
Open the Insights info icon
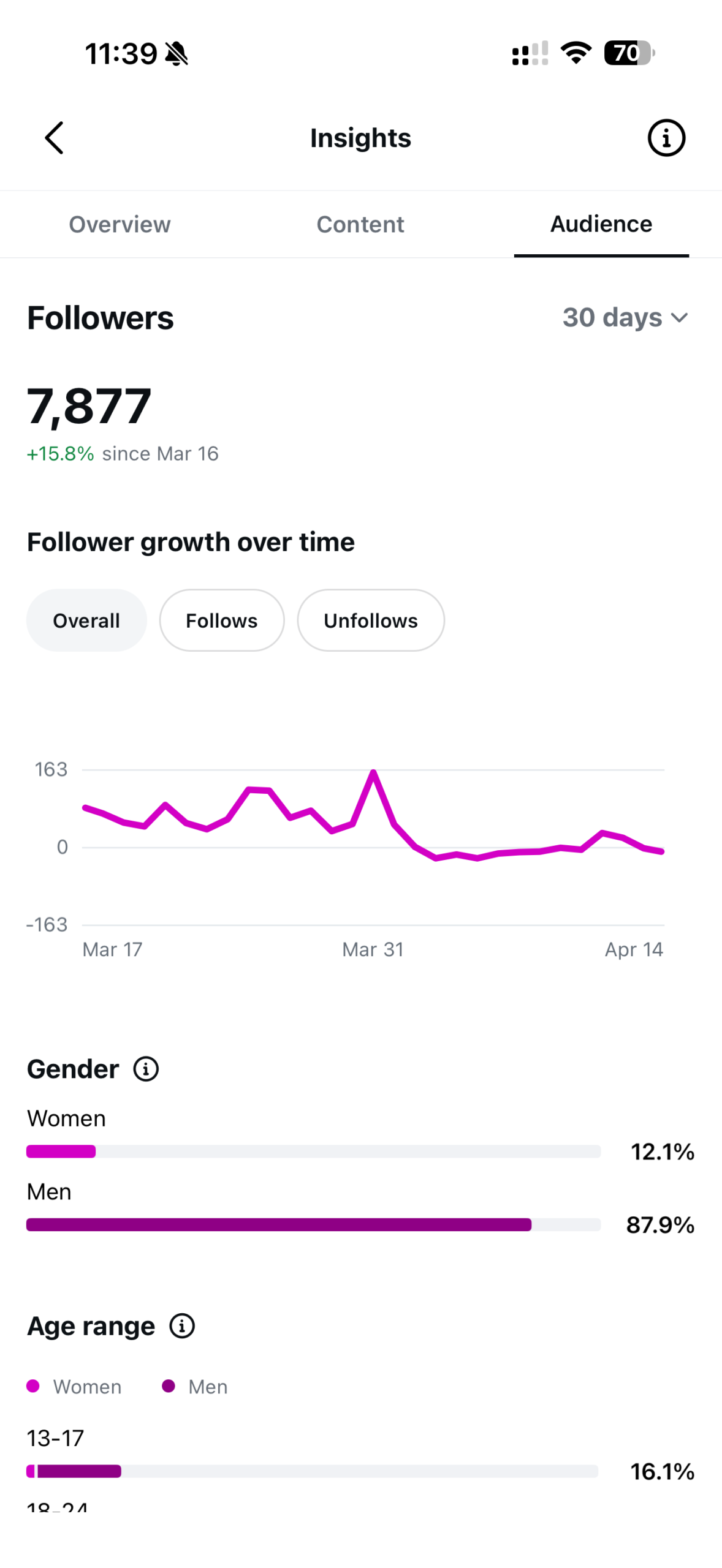[666, 138]
